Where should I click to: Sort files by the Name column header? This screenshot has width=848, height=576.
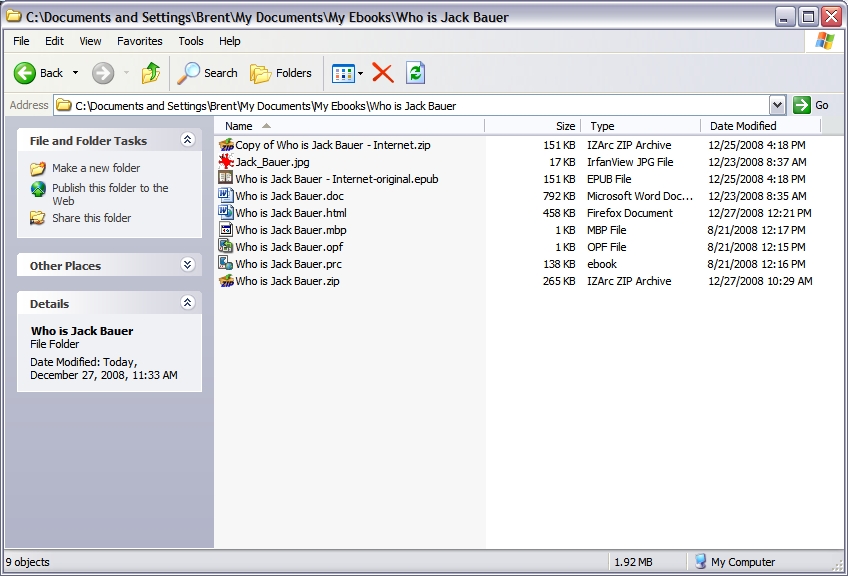click(349, 126)
